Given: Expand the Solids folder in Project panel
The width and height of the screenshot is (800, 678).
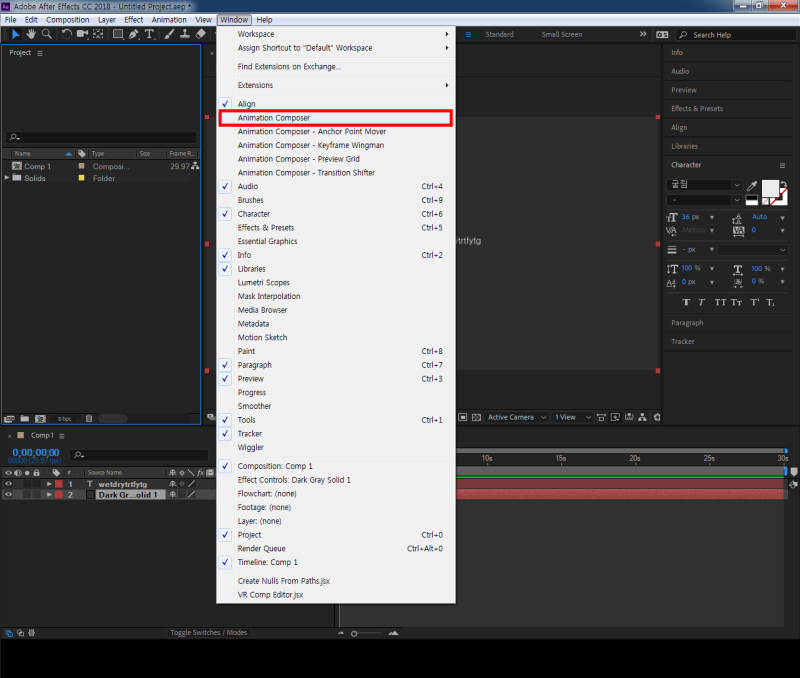Looking at the screenshot, I should pos(8,178).
